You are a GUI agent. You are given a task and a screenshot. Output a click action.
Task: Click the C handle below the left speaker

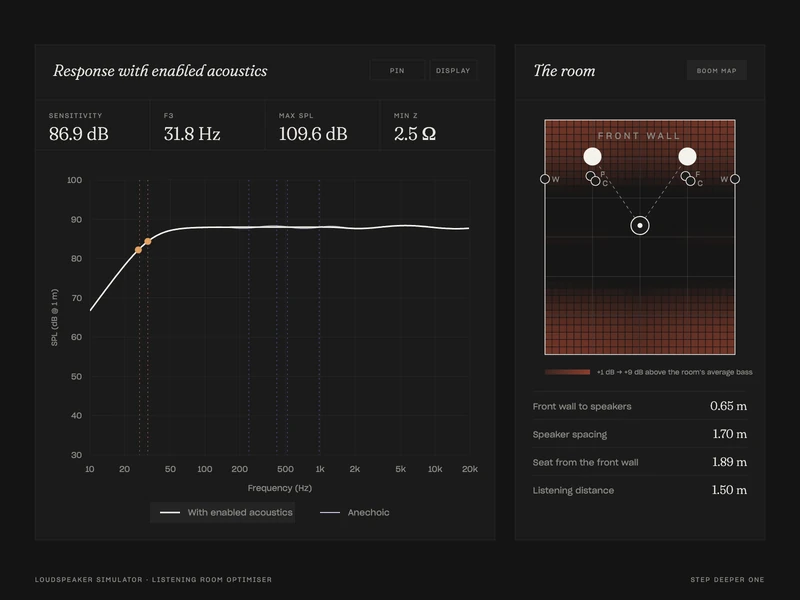coord(595,181)
